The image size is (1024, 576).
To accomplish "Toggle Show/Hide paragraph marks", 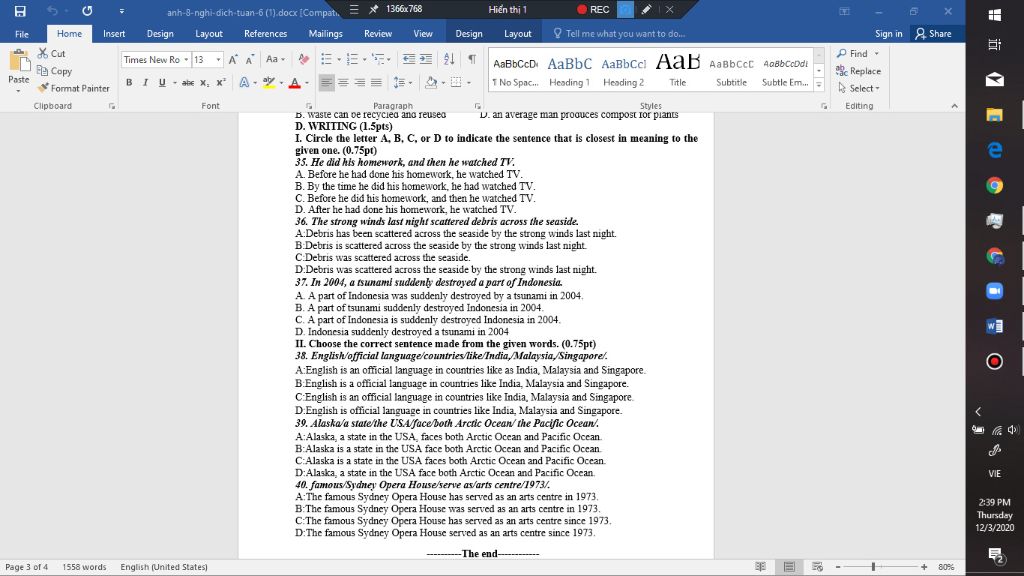I will pos(472,59).
